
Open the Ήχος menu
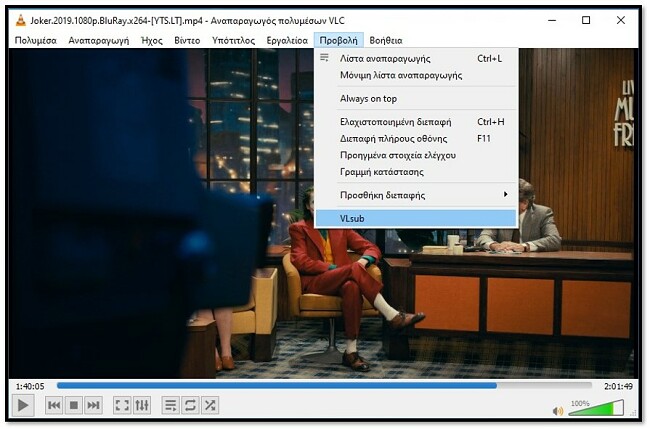click(152, 41)
